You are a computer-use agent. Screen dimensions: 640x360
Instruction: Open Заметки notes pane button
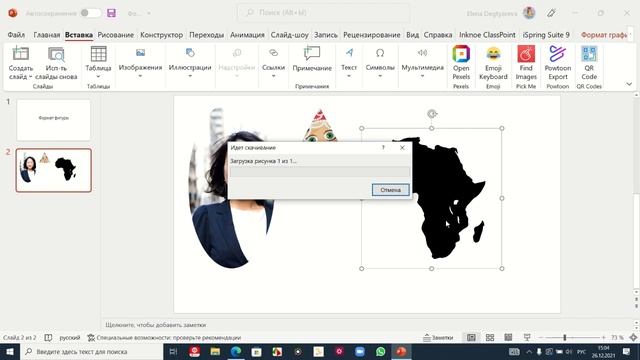click(x=438, y=338)
